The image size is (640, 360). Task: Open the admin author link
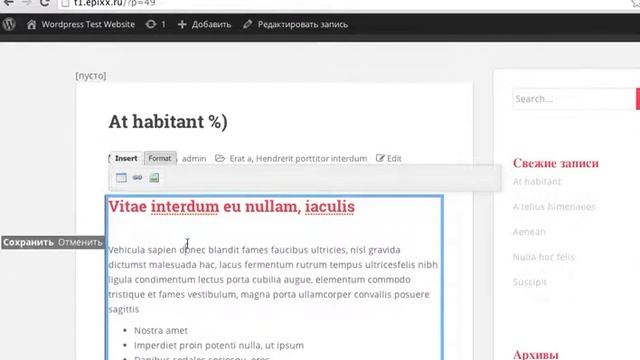pos(194,158)
